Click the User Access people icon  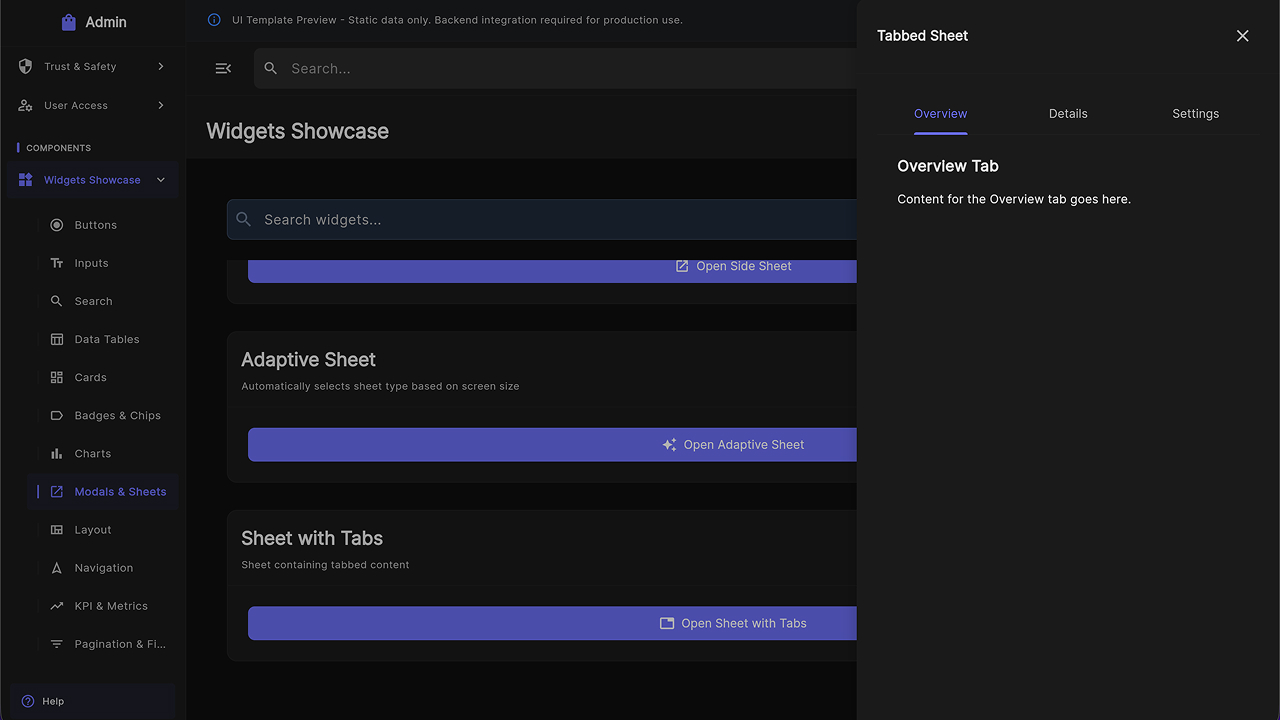tap(26, 105)
